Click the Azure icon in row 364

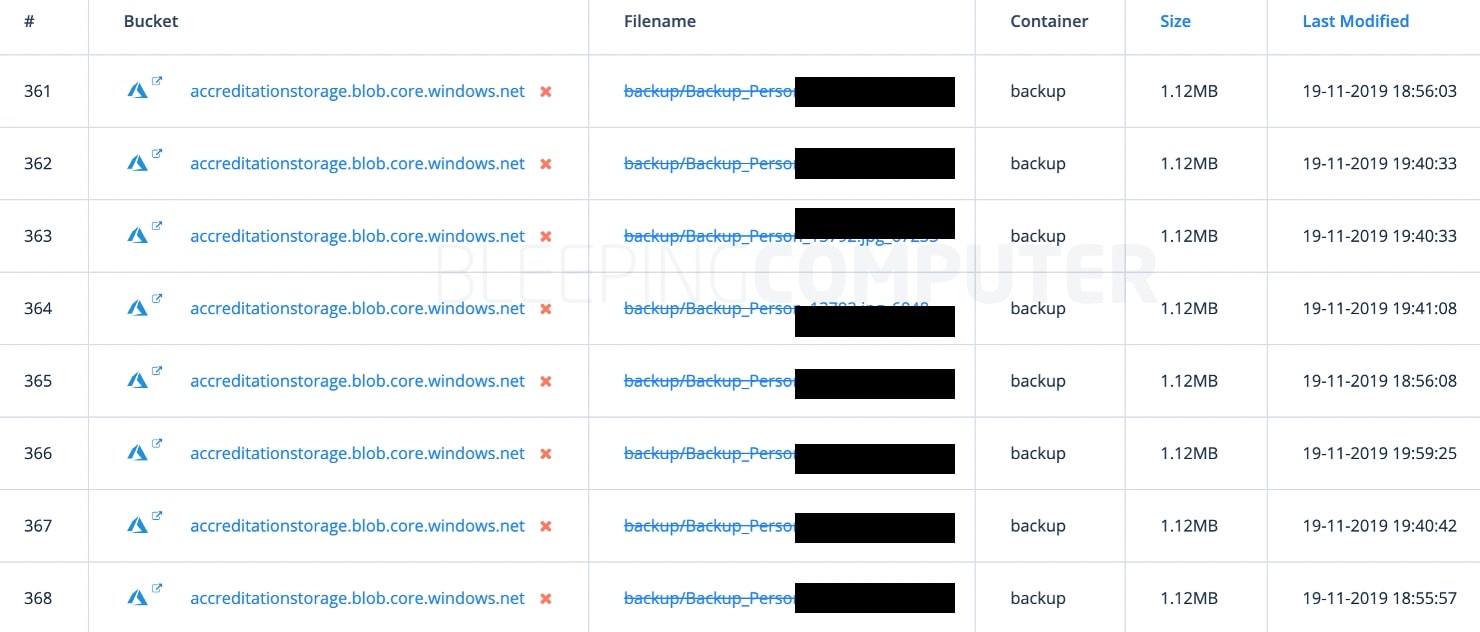pyautogui.click(x=137, y=308)
